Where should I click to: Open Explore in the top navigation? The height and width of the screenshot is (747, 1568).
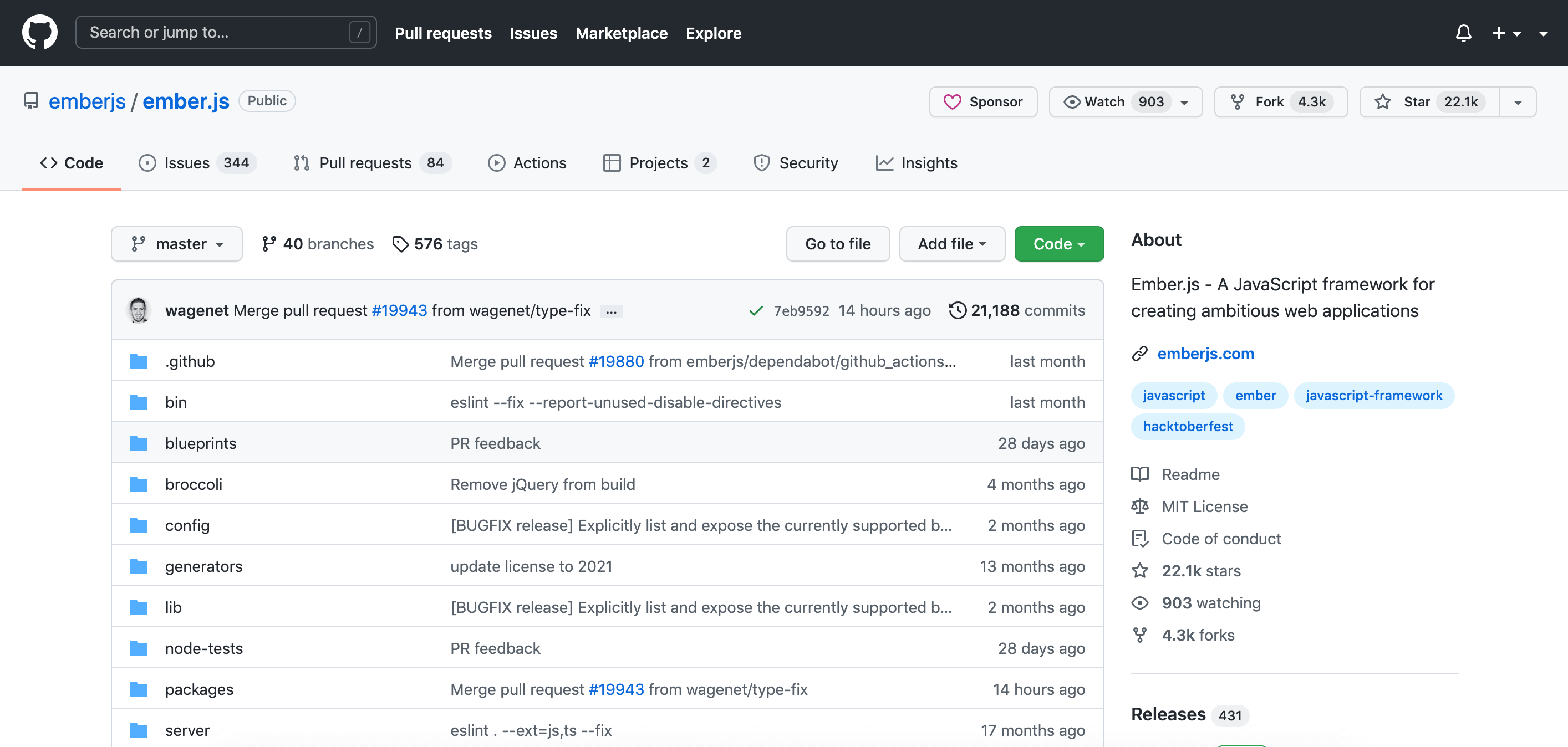714,33
